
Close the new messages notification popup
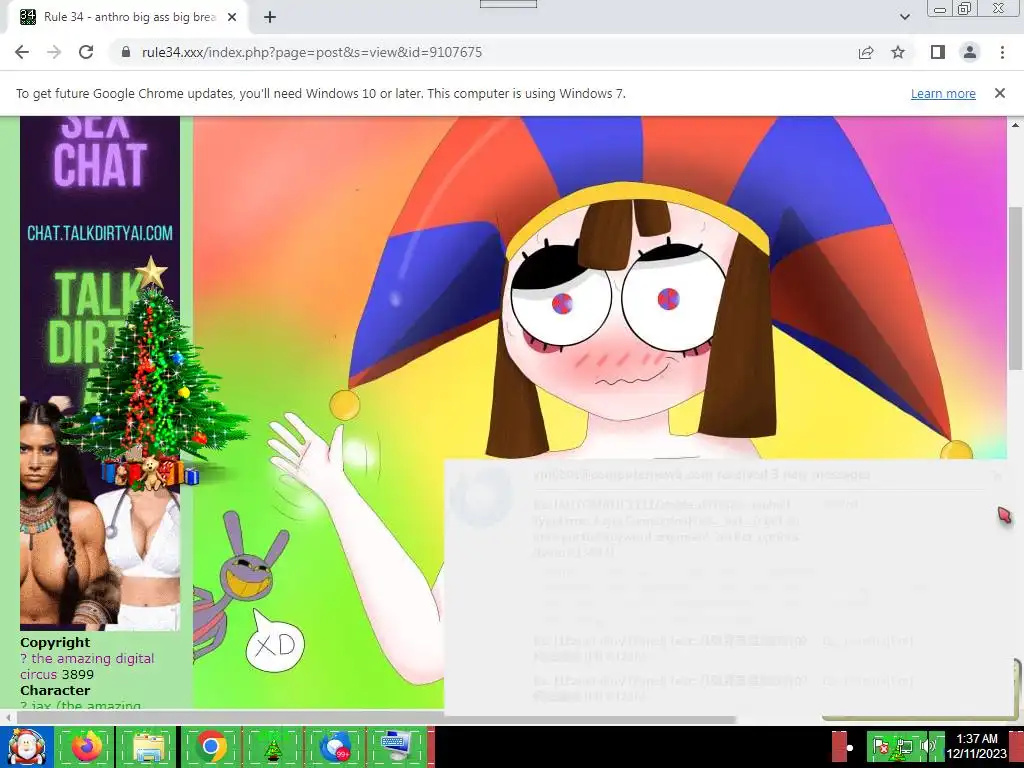point(997,476)
